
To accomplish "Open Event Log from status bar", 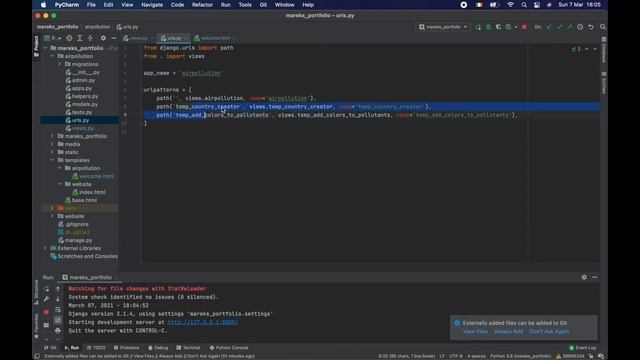I will 583,348.
